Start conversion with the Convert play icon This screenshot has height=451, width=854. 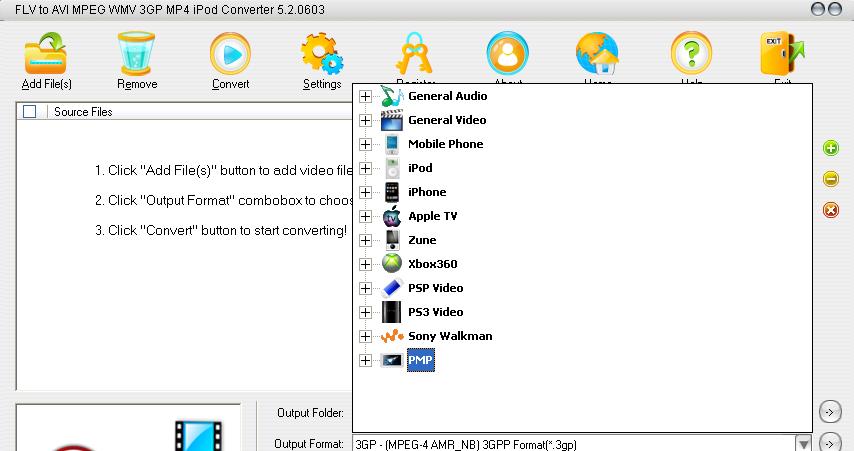(x=230, y=53)
